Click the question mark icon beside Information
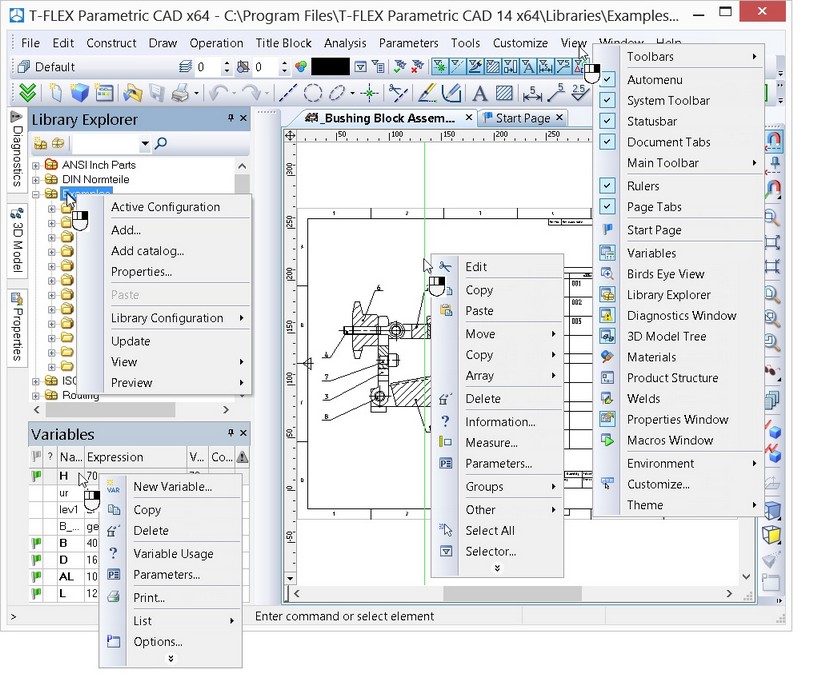Viewport: 818px width, 686px height. [x=445, y=421]
